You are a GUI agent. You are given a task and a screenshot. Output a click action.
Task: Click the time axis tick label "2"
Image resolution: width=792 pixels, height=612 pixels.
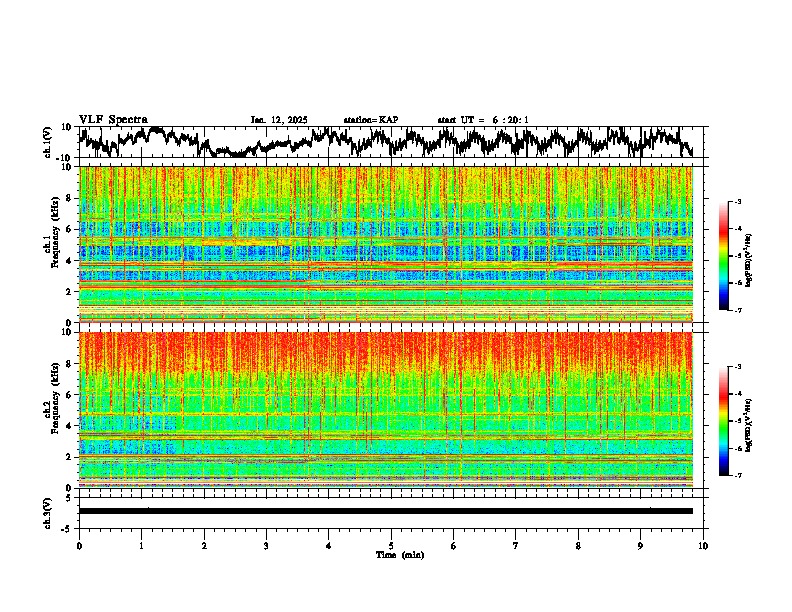point(204,546)
